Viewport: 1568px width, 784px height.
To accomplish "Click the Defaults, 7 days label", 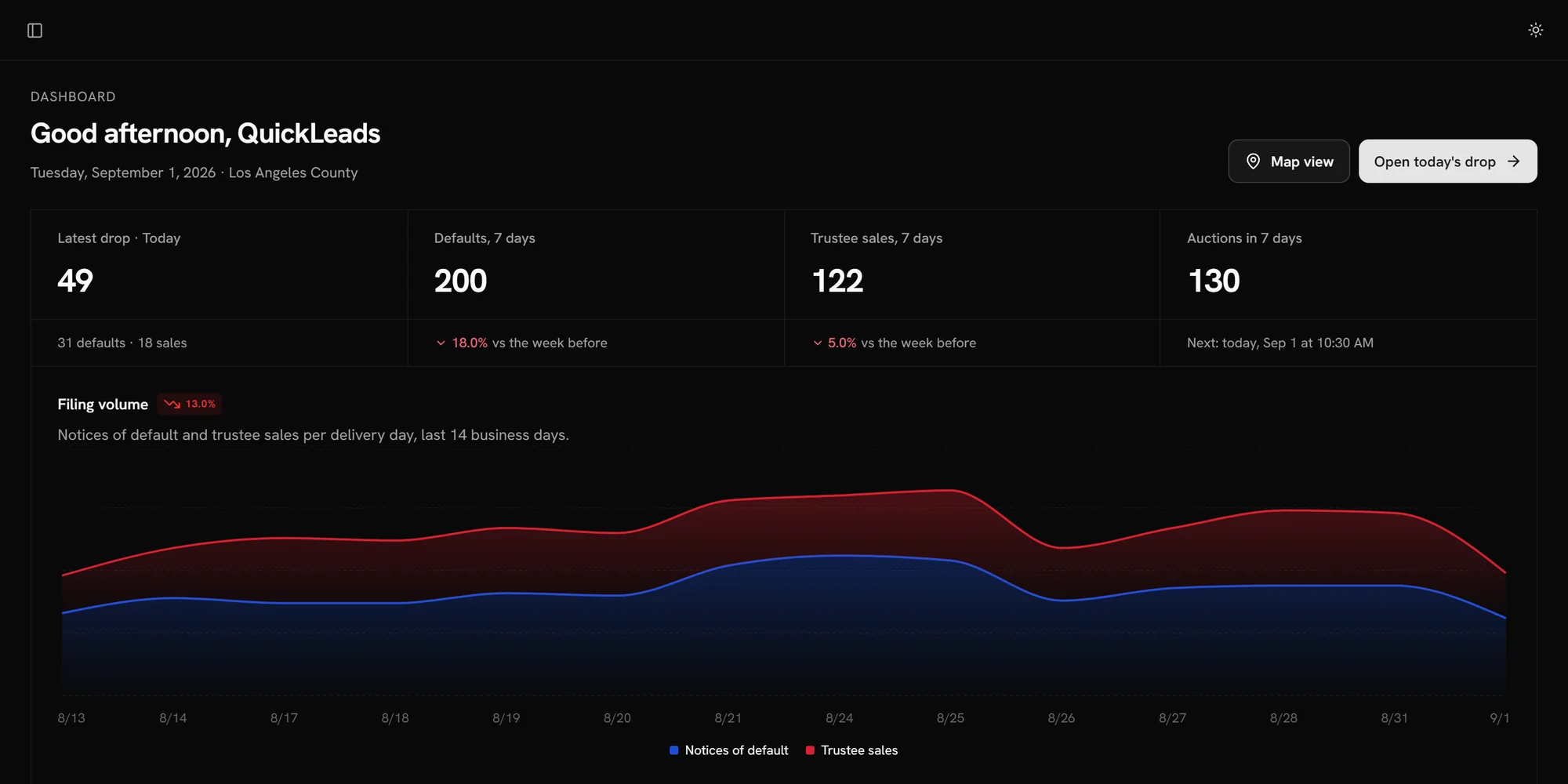I will [485, 238].
